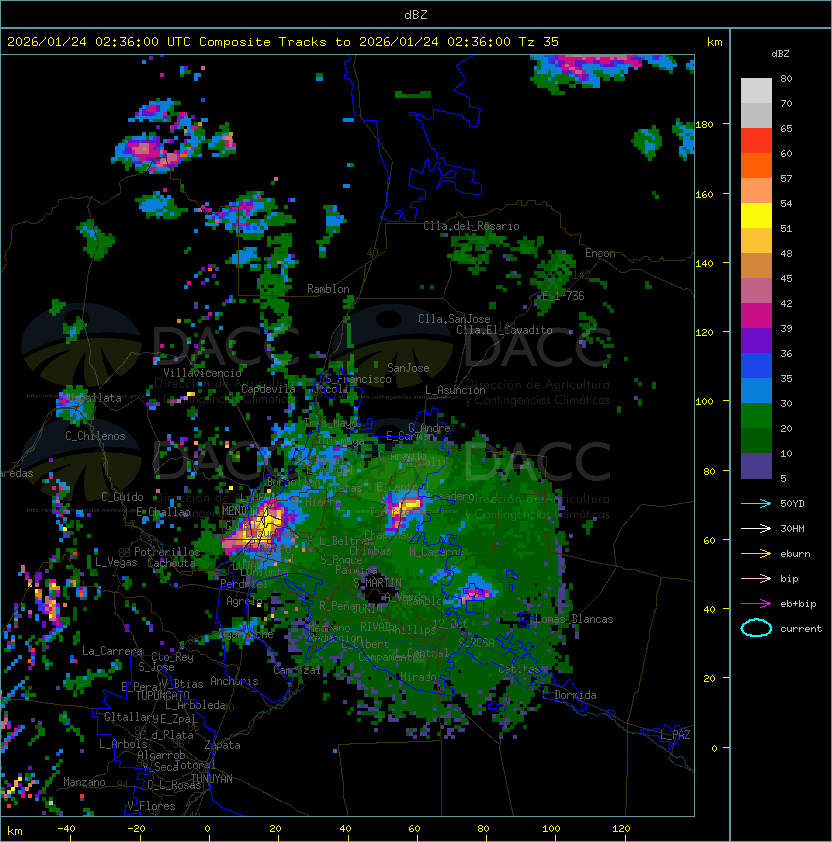Viewport: 832px width, 842px height.
Task: Click the magenta eb+bip arrow in legend
Action: [x=756, y=604]
